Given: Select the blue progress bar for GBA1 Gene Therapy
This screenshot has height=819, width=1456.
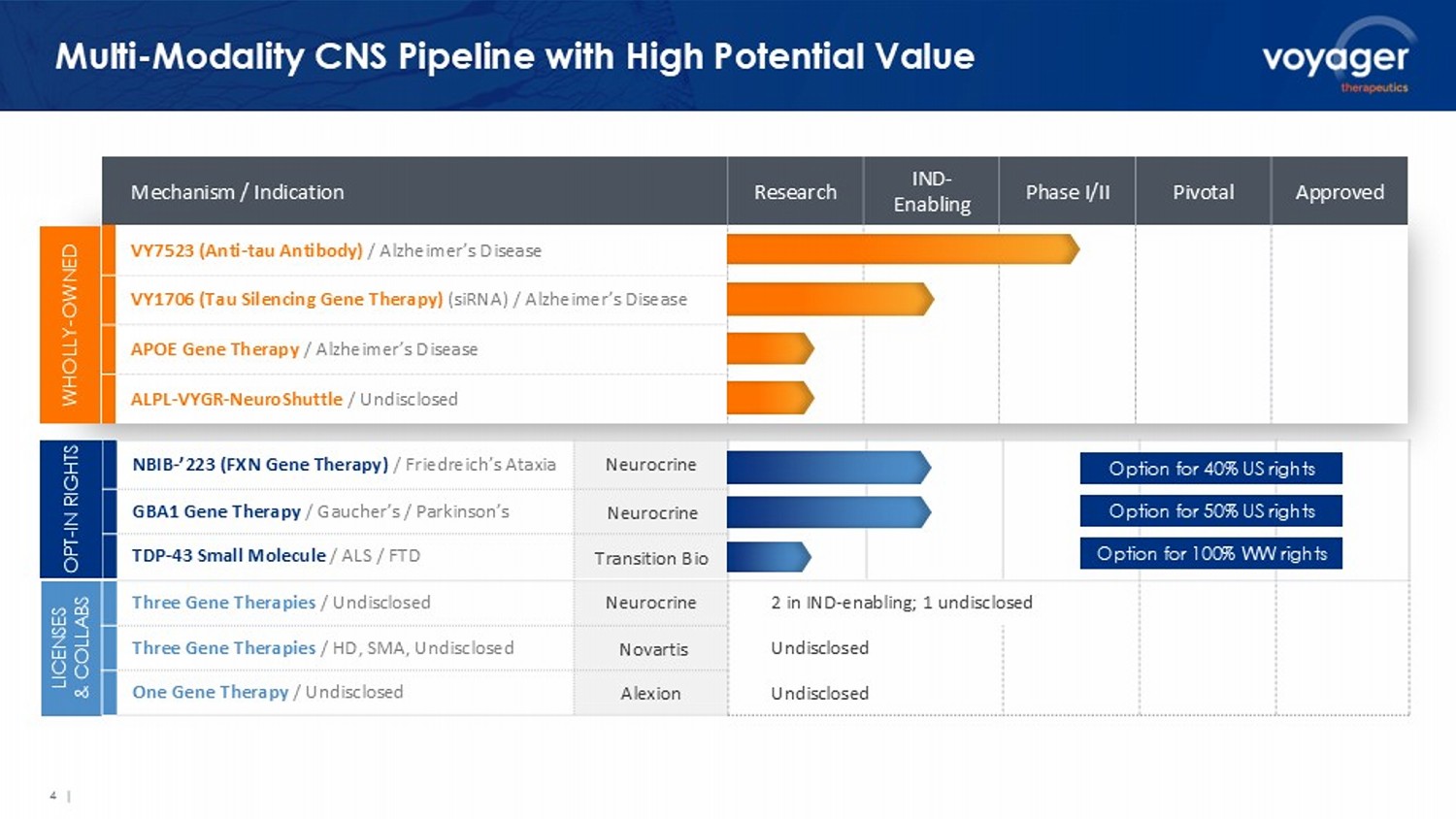Looking at the screenshot, I should click(x=829, y=511).
